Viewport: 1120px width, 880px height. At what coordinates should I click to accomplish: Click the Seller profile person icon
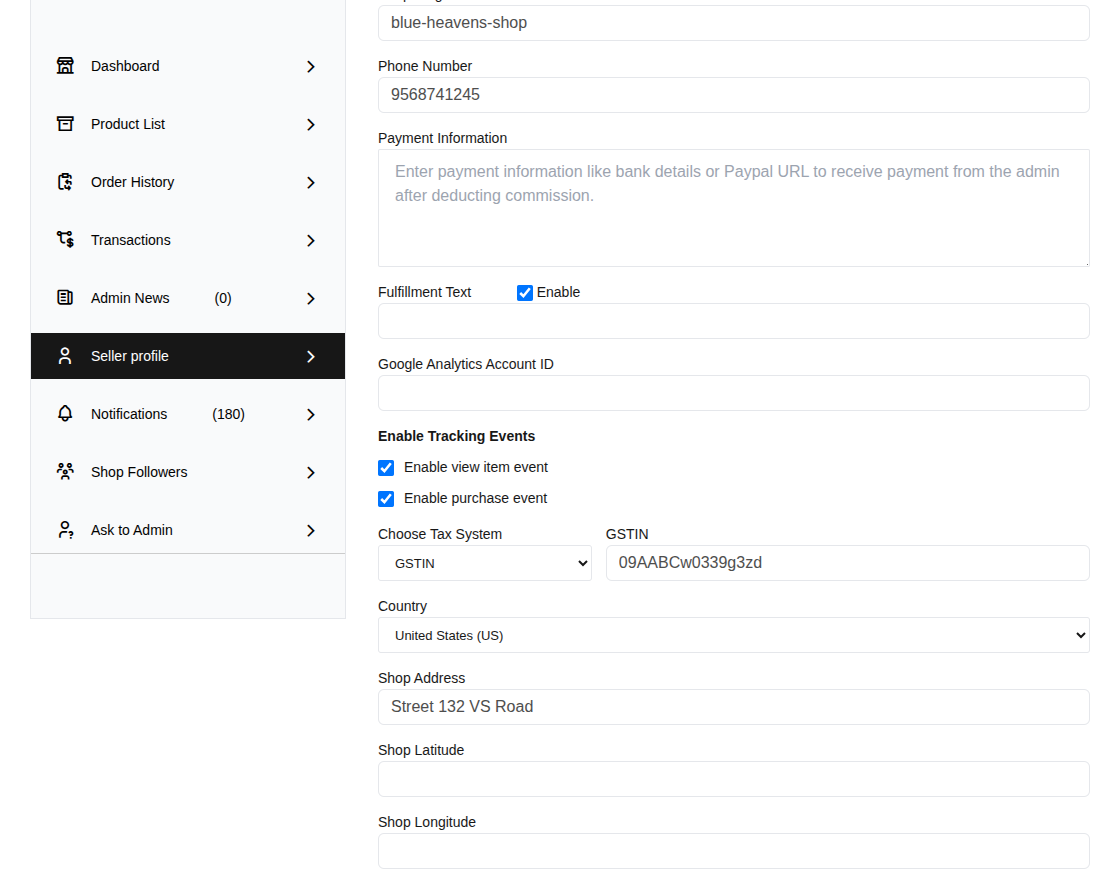tap(65, 355)
